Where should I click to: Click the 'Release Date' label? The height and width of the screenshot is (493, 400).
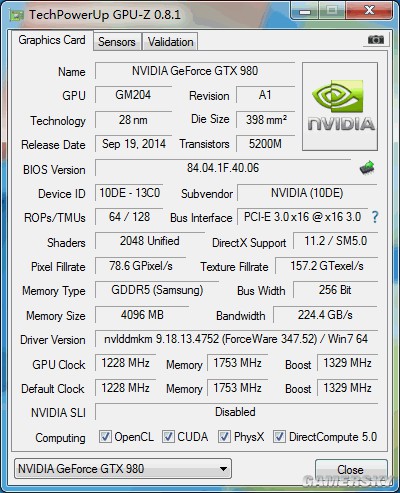tap(53, 145)
